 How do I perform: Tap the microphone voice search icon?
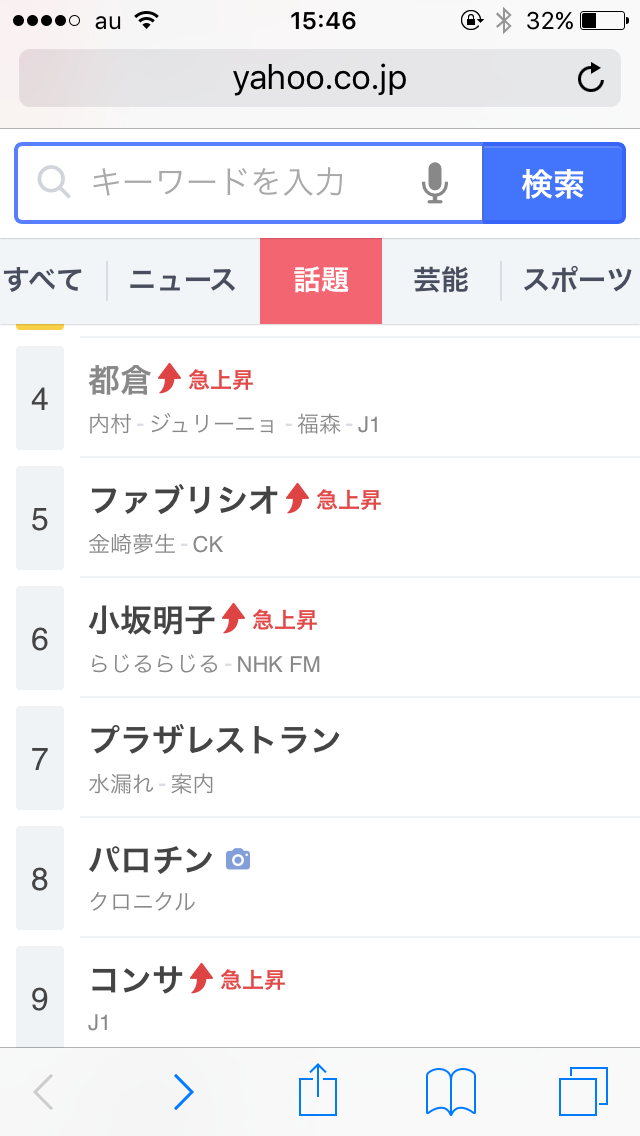[434, 183]
